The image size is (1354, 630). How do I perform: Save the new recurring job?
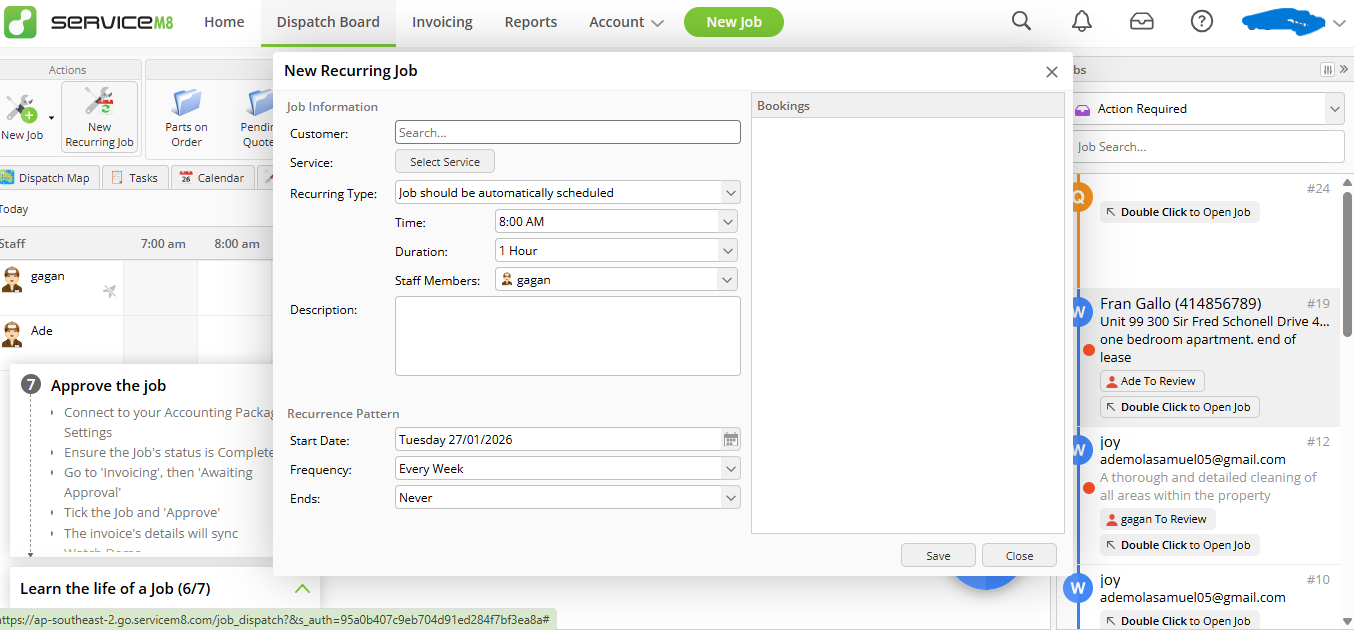tap(937, 555)
